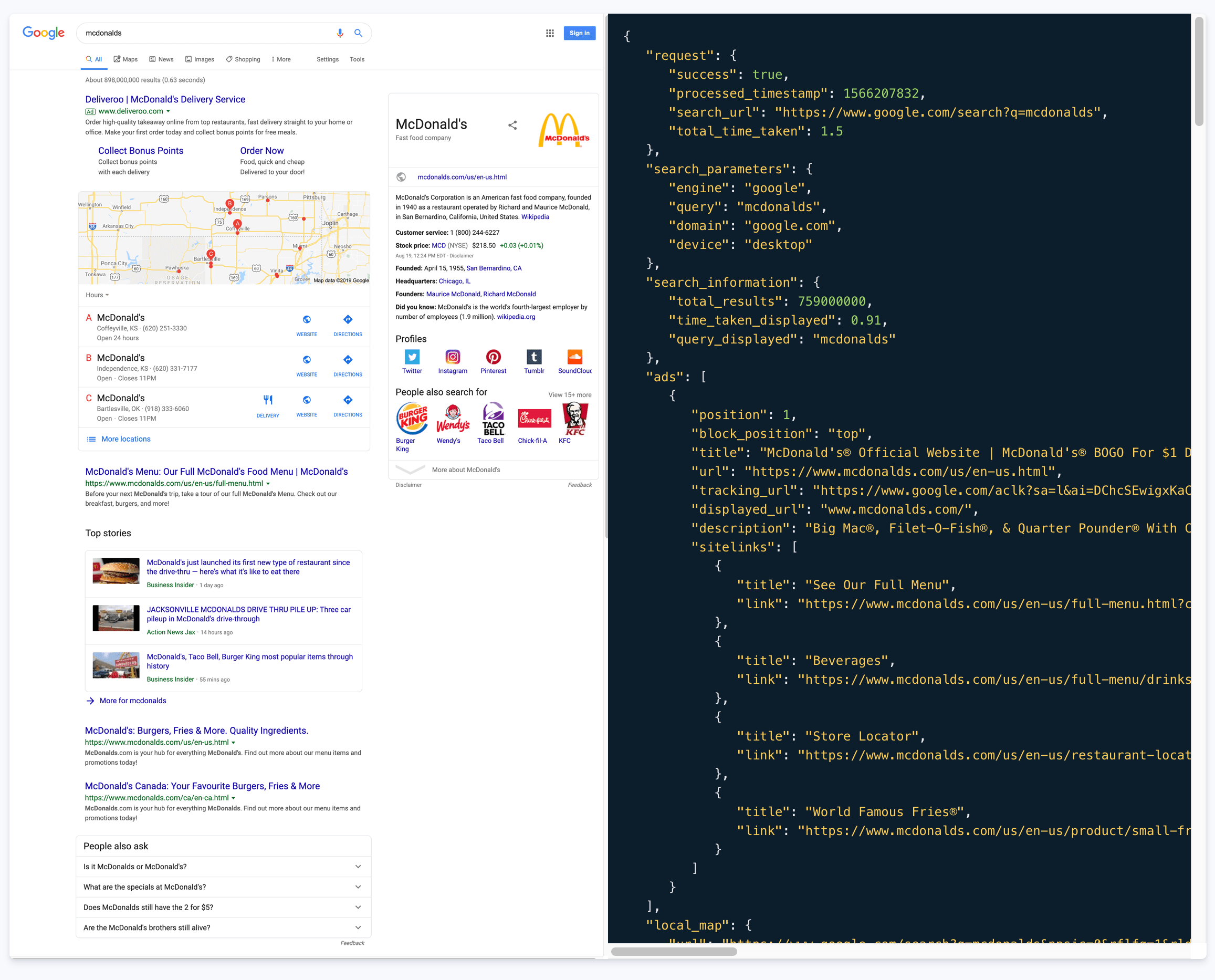Open the Instagram profile icon
1215x980 pixels.
coord(453,357)
